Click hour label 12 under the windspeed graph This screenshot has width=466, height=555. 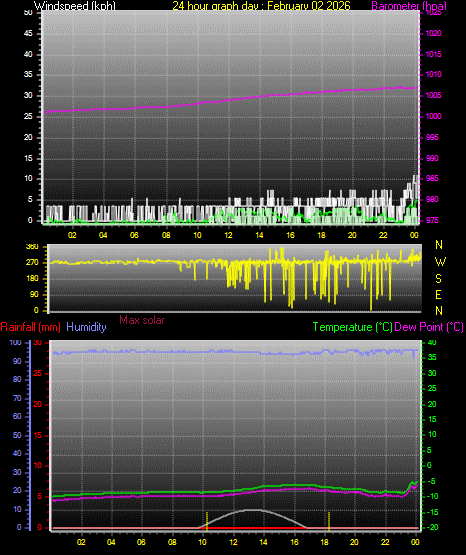pos(228,235)
